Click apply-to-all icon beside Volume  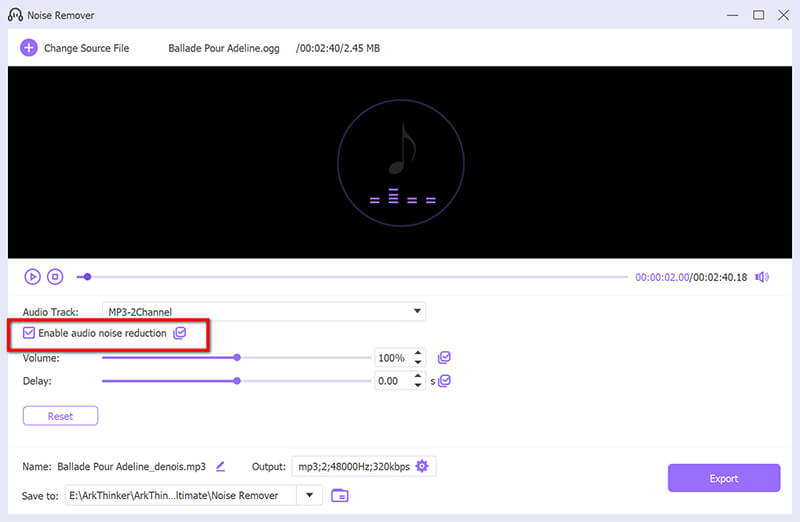tap(444, 358)
